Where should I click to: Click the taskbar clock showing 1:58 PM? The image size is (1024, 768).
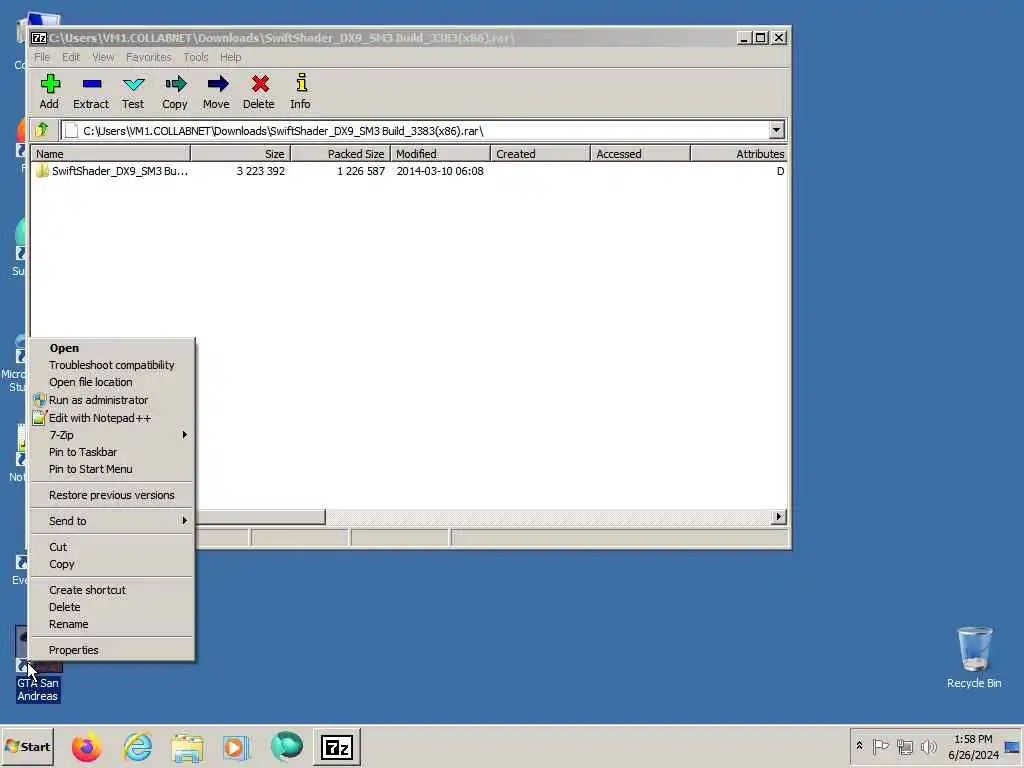(x=973, y=747)
